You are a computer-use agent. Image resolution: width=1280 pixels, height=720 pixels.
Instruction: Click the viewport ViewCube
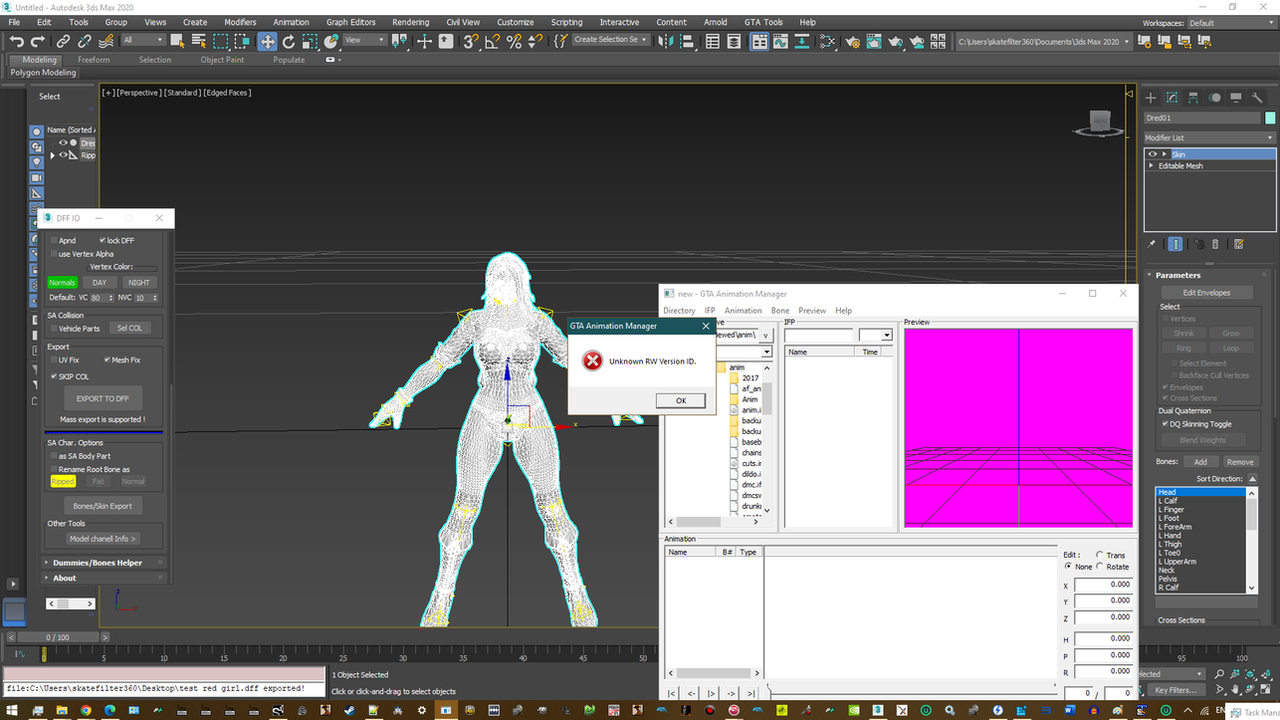(1098, 123)
